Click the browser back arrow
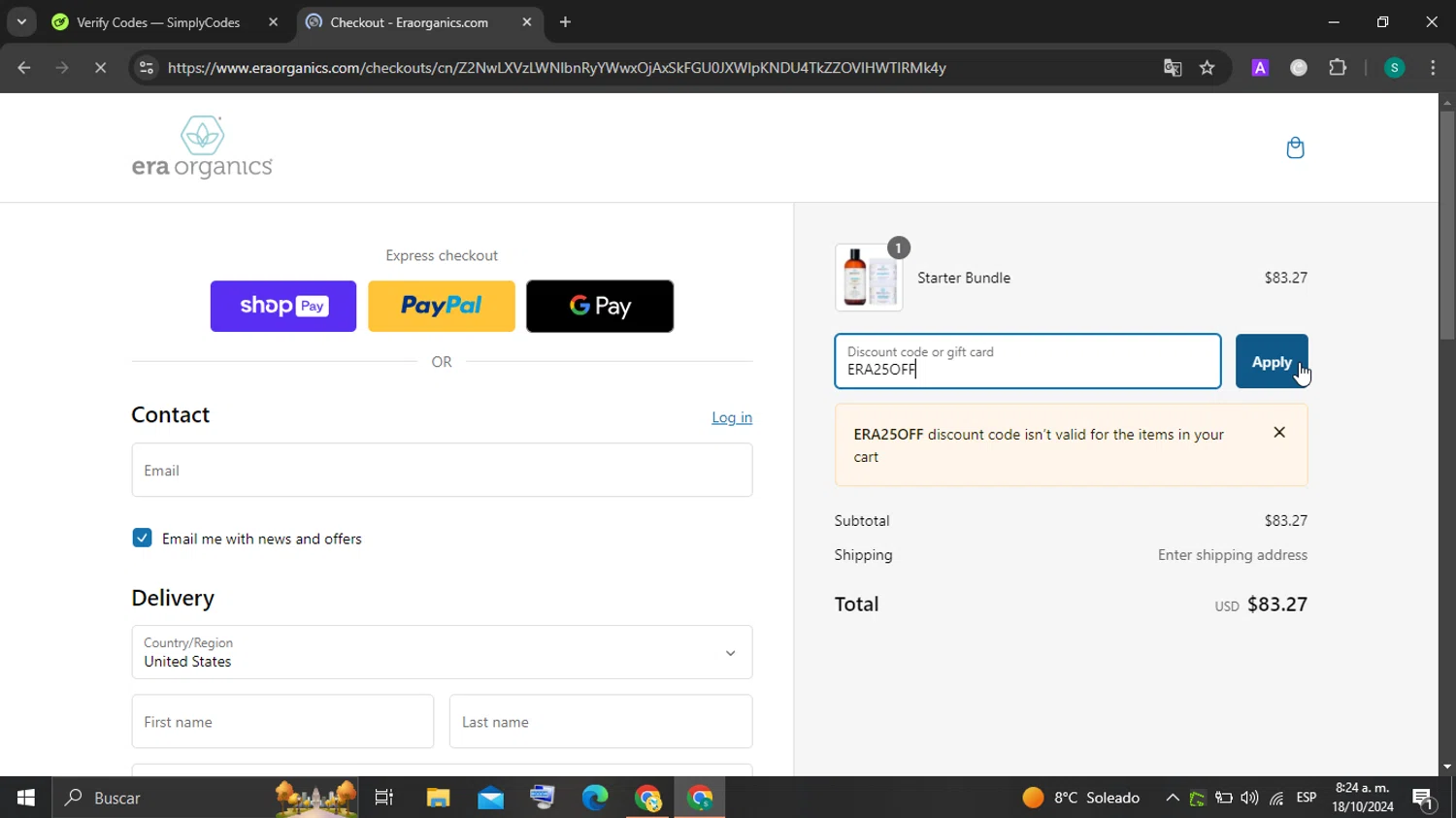The height and width of the screenshot is (818, 1456). (x=24, y=68)
